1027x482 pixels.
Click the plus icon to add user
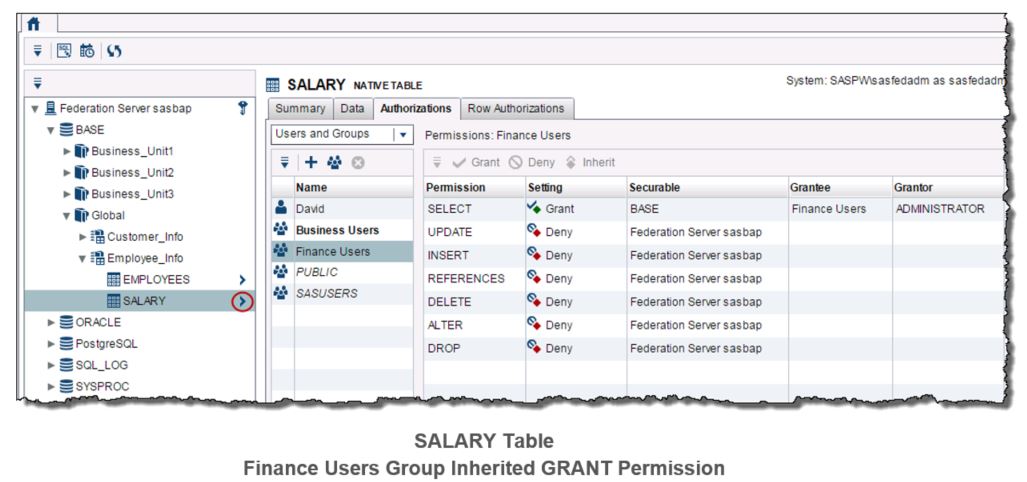[x=311, y=161]
